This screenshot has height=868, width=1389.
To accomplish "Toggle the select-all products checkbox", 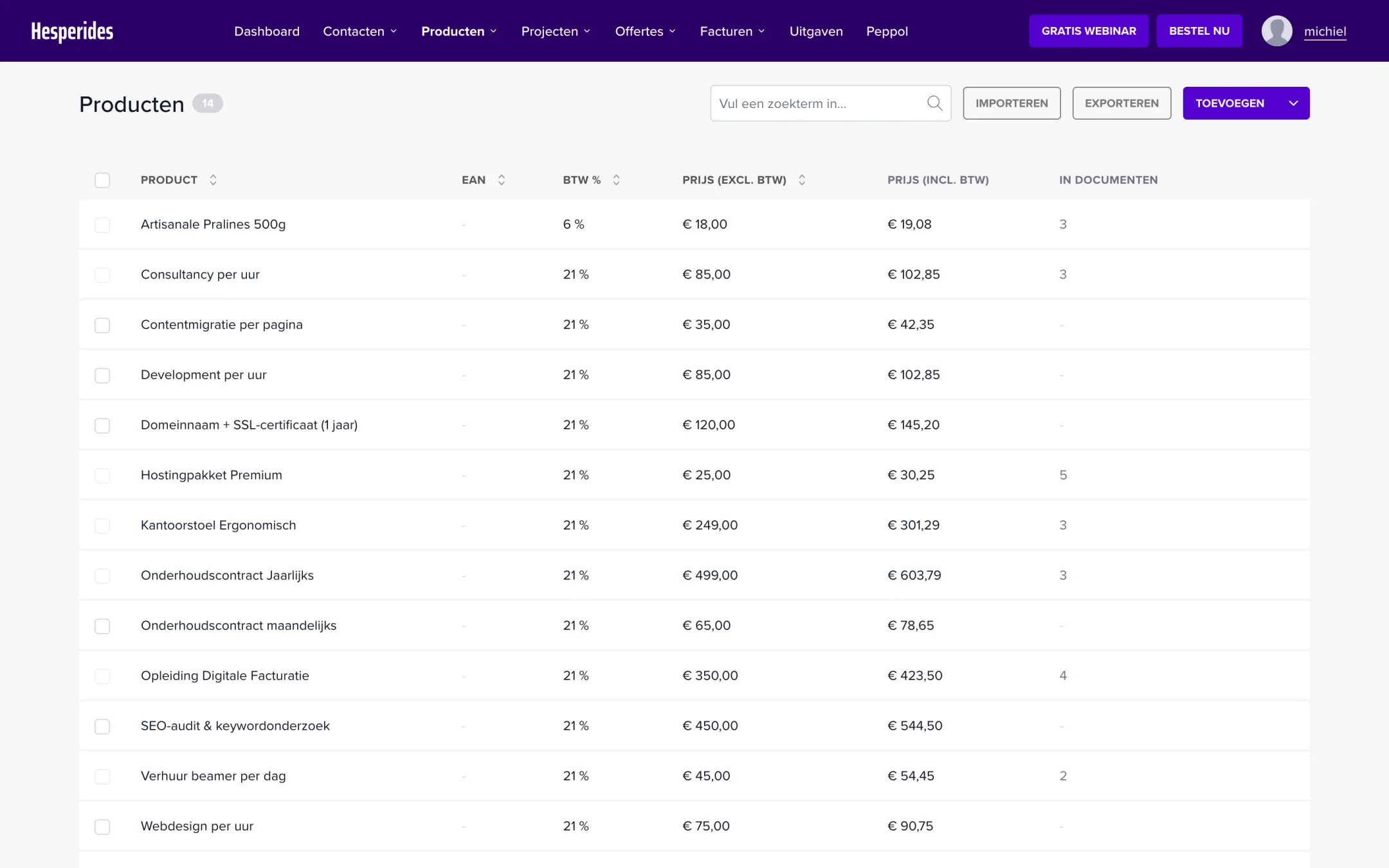I will point(102,180).
